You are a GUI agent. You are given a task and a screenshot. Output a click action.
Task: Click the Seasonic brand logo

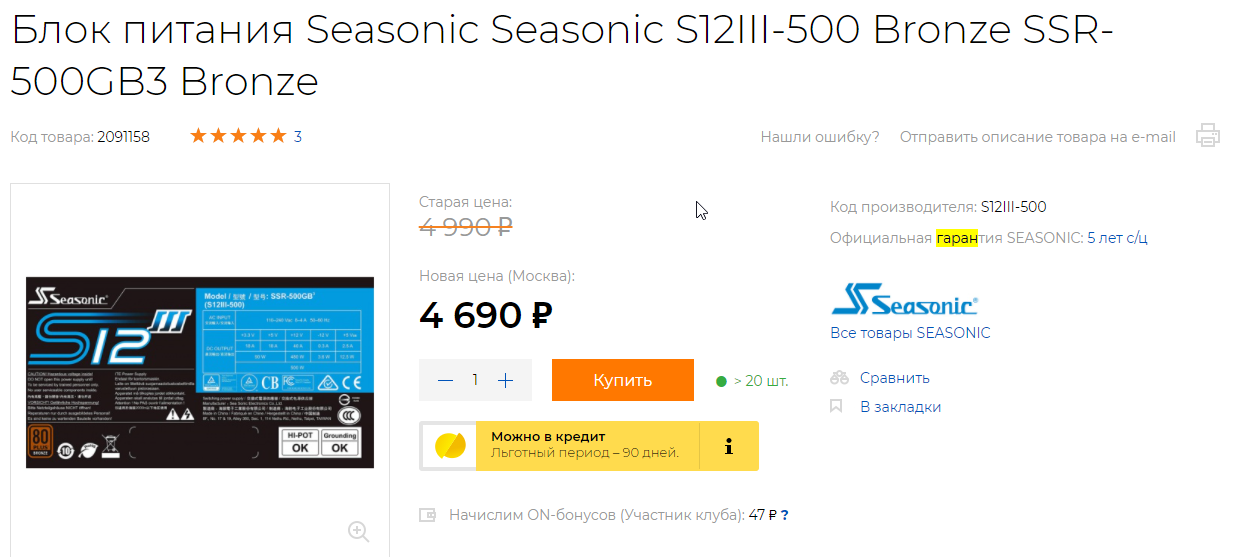(x=904, y=299)
